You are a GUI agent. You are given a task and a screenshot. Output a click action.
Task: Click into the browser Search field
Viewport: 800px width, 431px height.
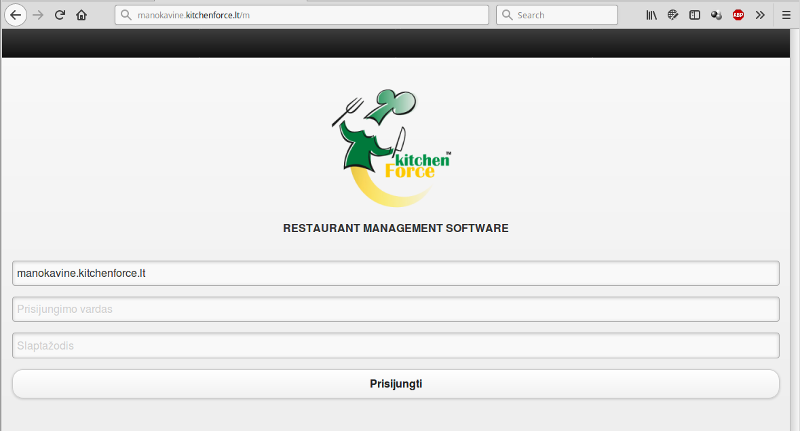click(557, 15)
